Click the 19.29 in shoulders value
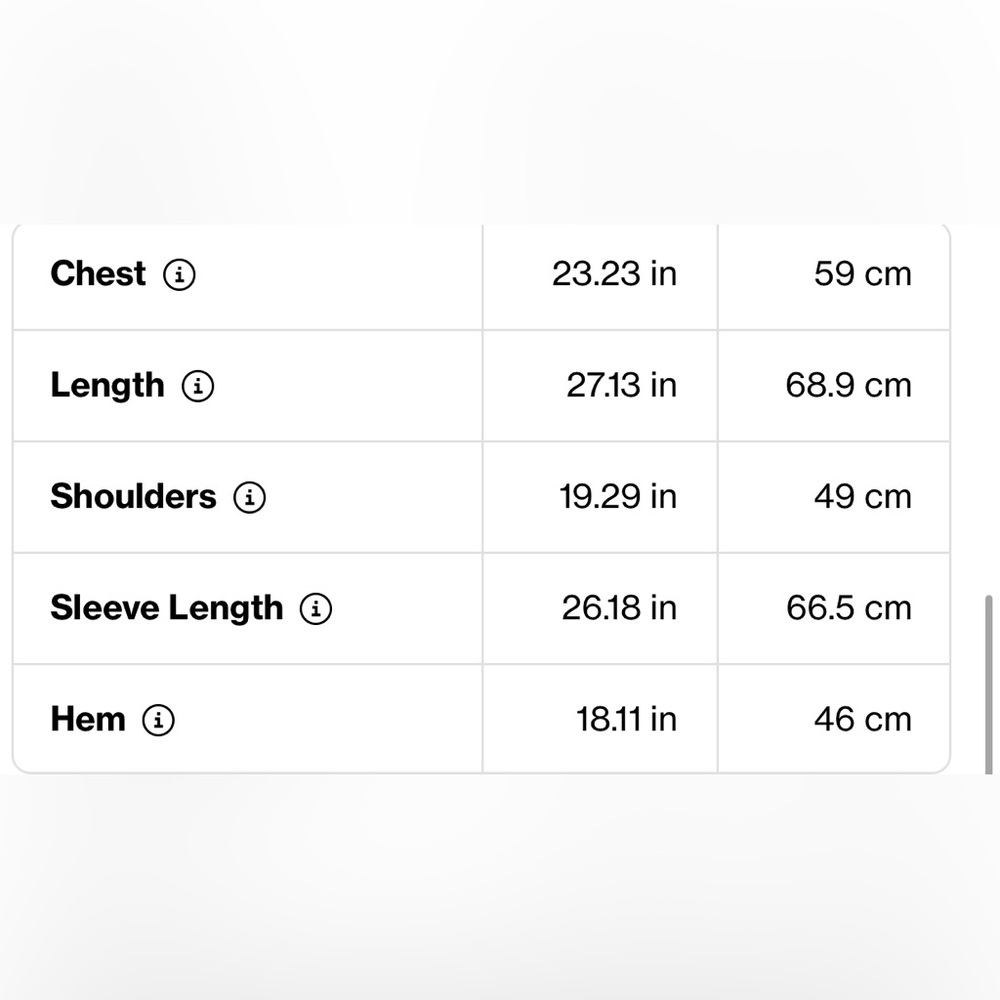 point(618,497)
